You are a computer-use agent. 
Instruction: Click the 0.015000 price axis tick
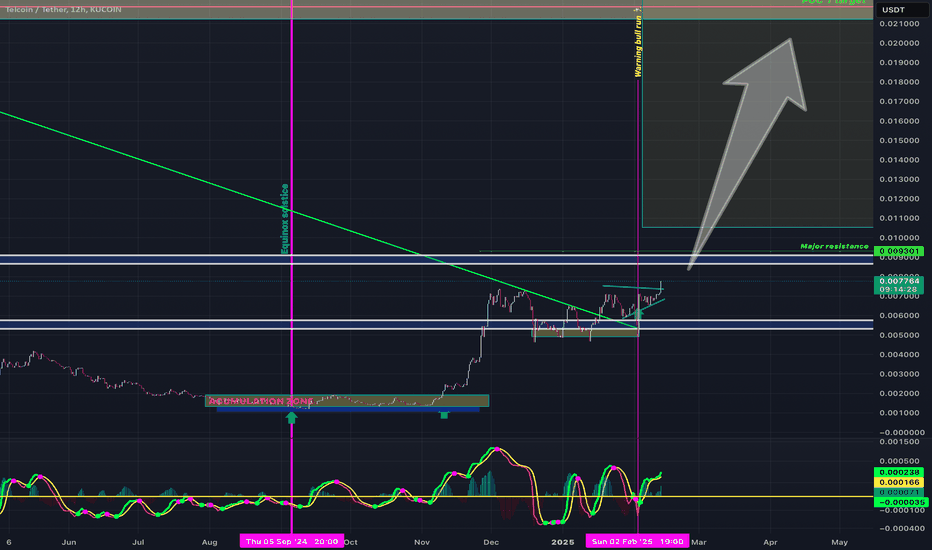(899, 140)
